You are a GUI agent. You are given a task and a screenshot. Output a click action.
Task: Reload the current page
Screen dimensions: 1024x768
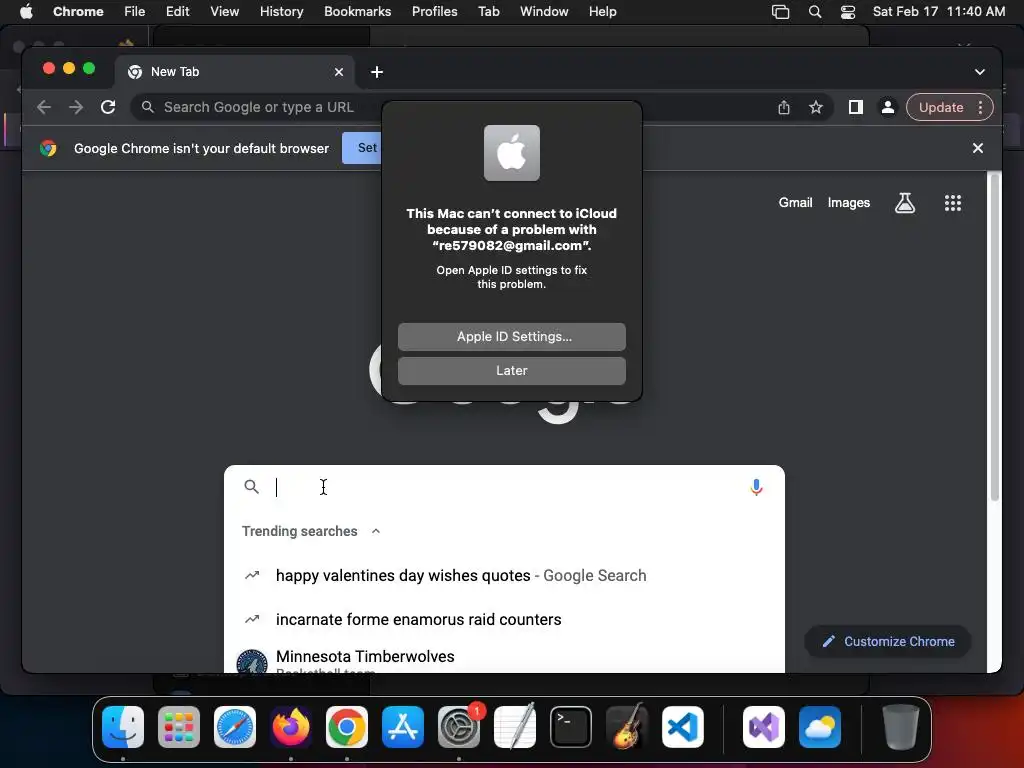(x=108, y=107)
